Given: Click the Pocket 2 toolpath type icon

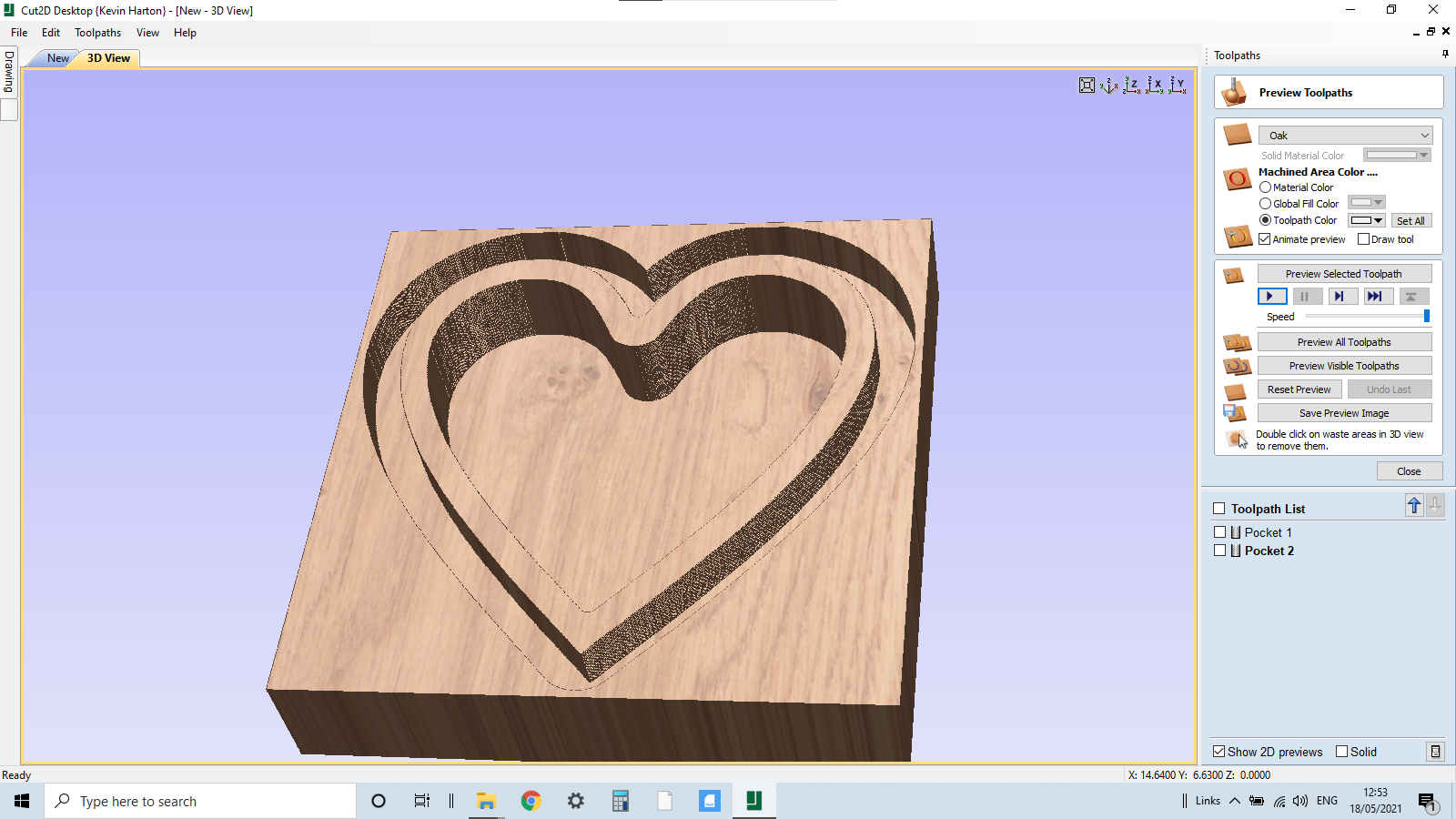Looking at the screenshot, I should pyautogui.click(x=1236, y=551).
